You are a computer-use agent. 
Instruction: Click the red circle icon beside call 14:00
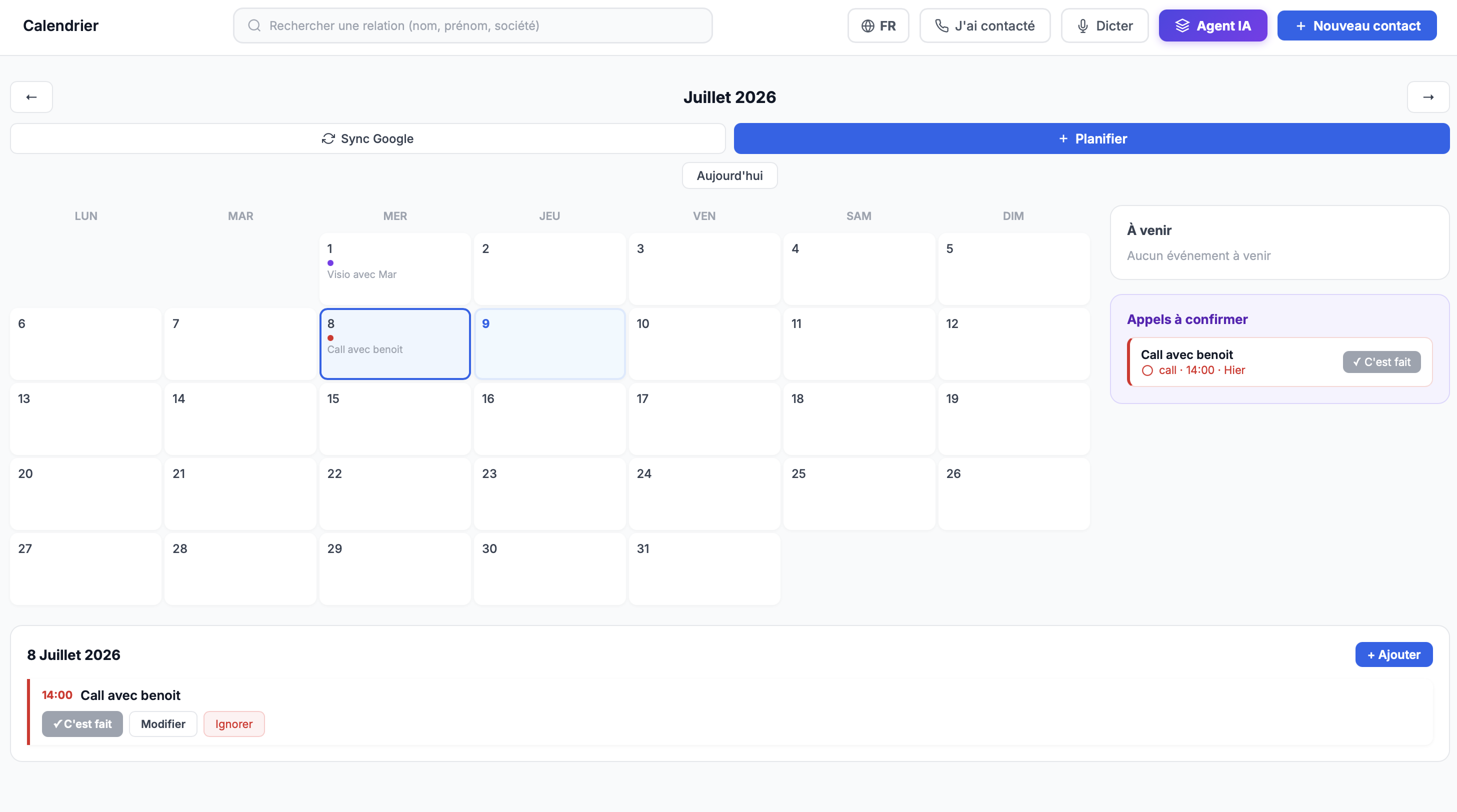coord(1147,371)
